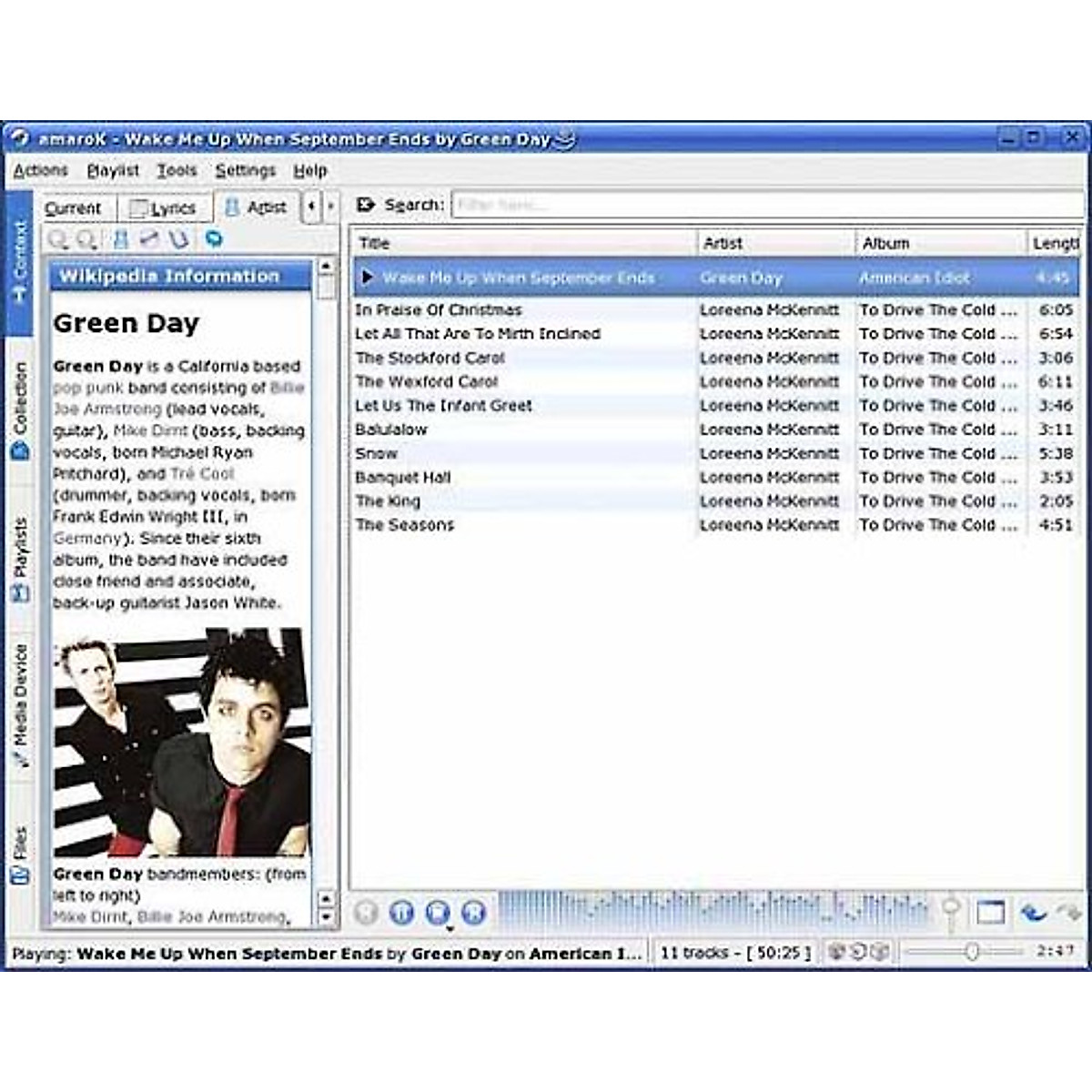The image size is (1092, 1092).
Task: Open the dropdown arrow under the play button
Action: click(450, 927)
